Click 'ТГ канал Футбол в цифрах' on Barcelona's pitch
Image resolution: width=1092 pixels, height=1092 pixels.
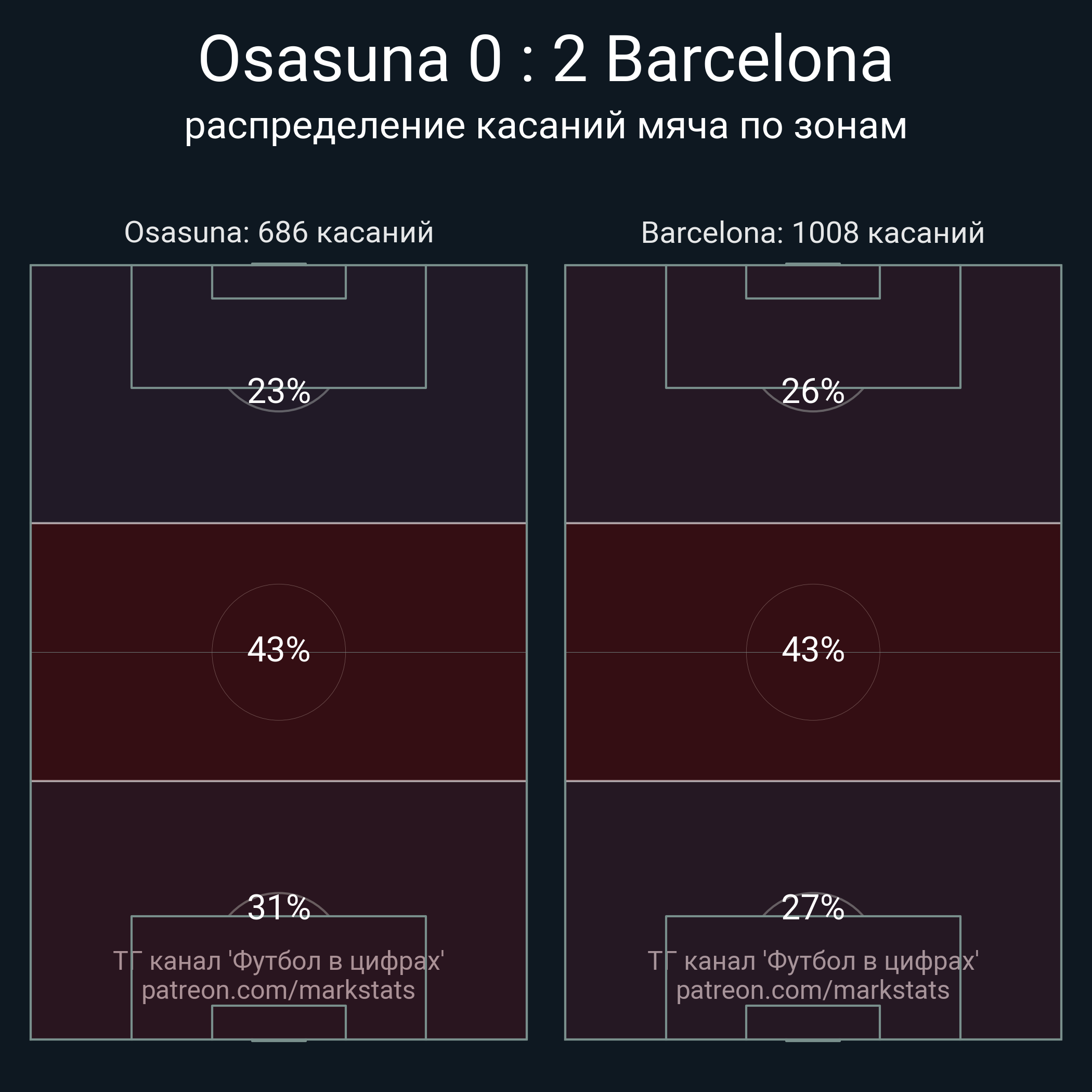coord(813,961)
